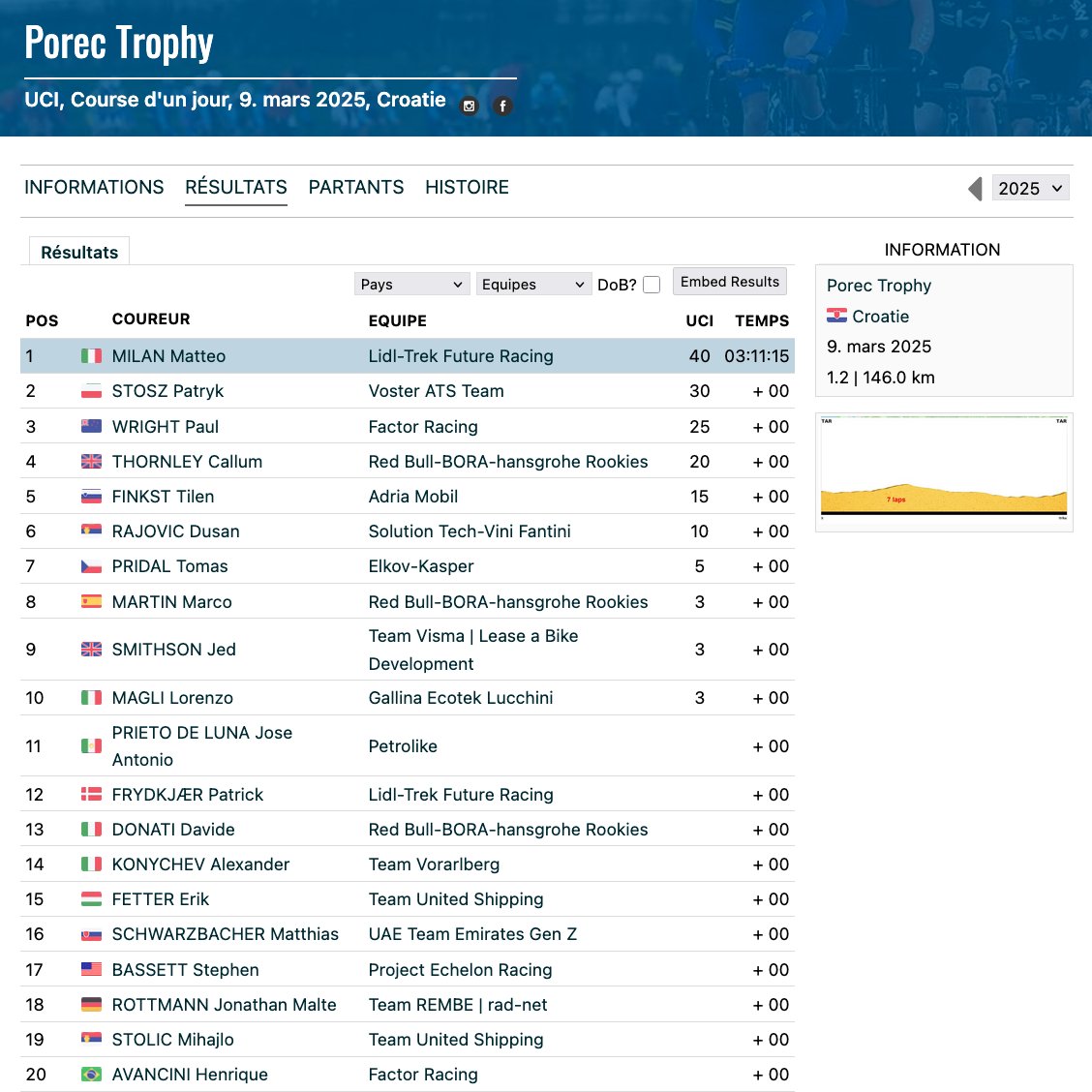Click Slovak flag beside SCHWARZBACHER Matthias

coord(91,934)
